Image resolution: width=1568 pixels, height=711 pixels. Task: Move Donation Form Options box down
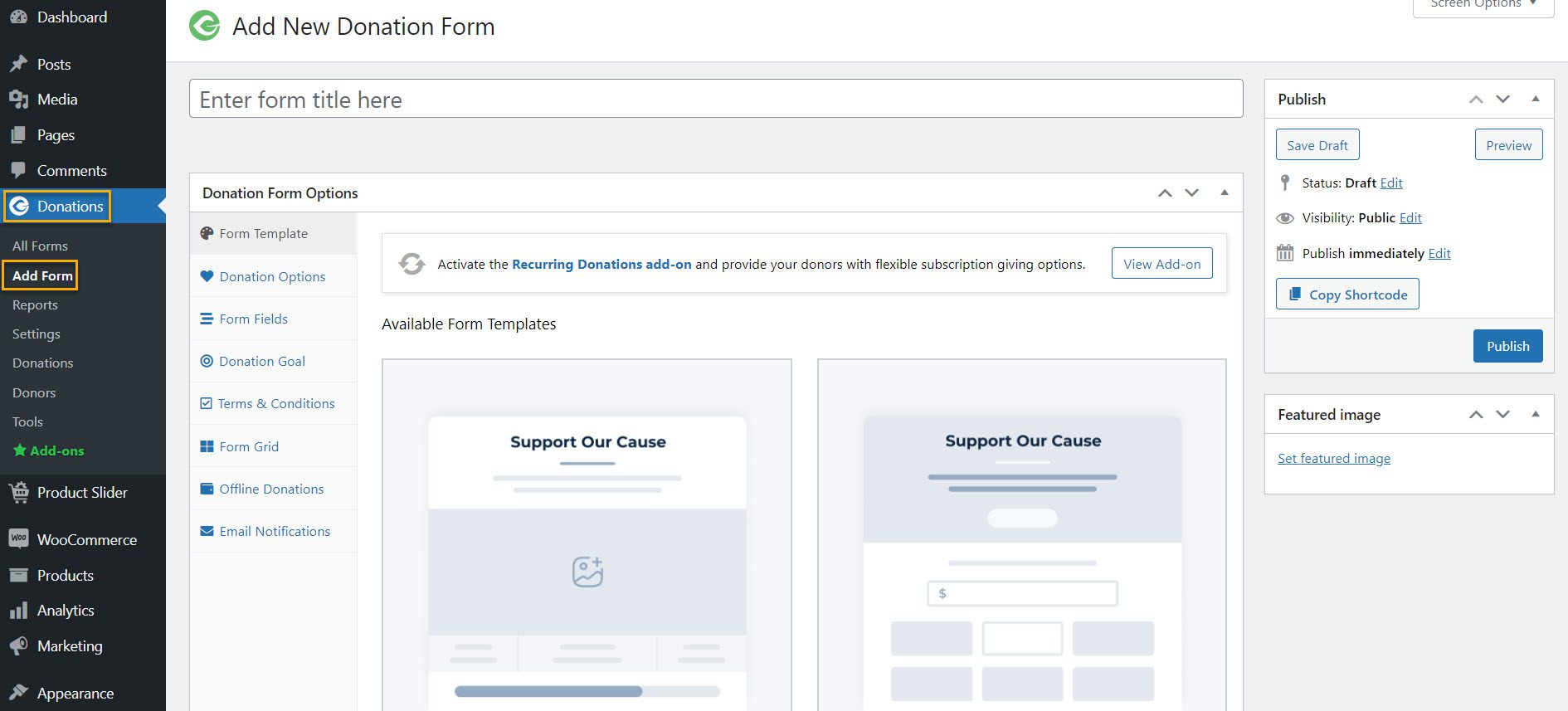point(1191,192)
